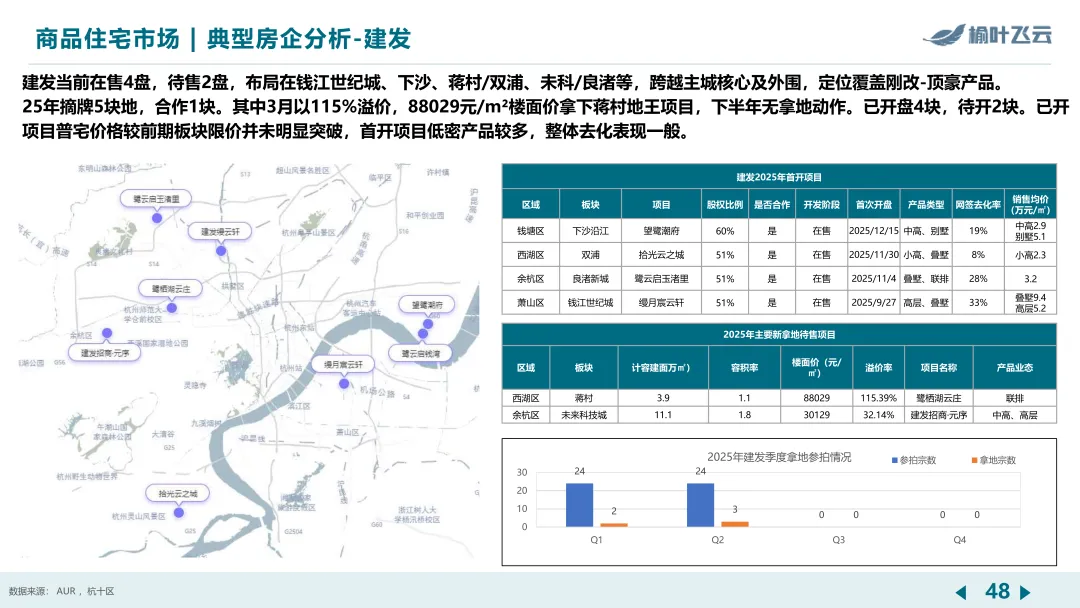Screen dimensions: 1080x608
Task: Click the 榆叶飞云 feather logo
Action: click(x=988, y=34)
